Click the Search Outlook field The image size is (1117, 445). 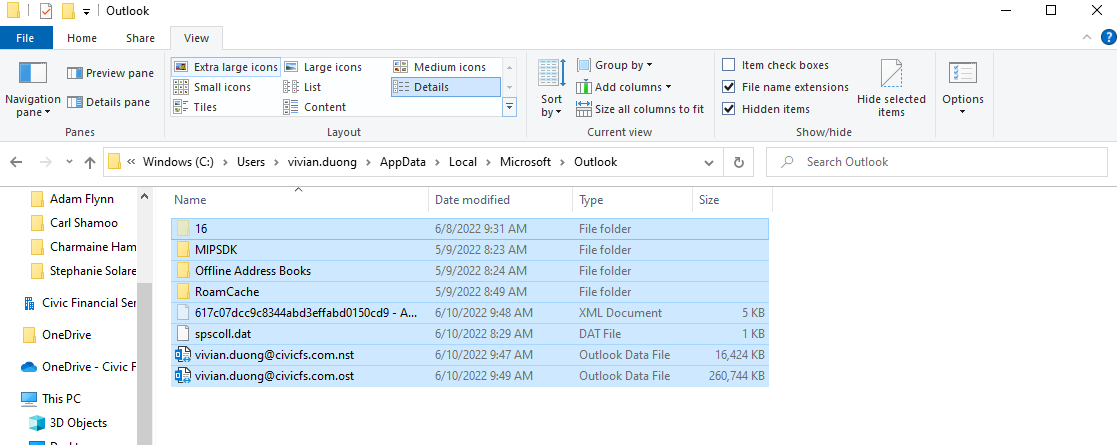click(x=937, y=162)
